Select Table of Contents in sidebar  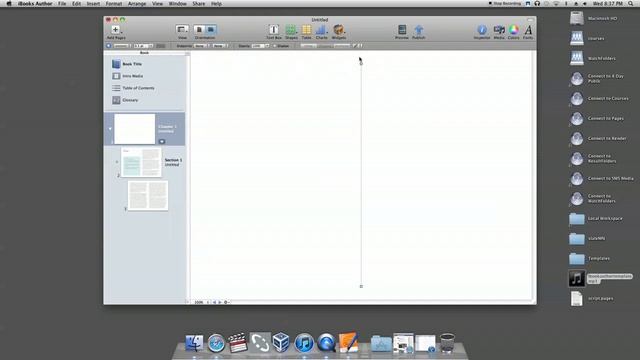coord(133,88)
